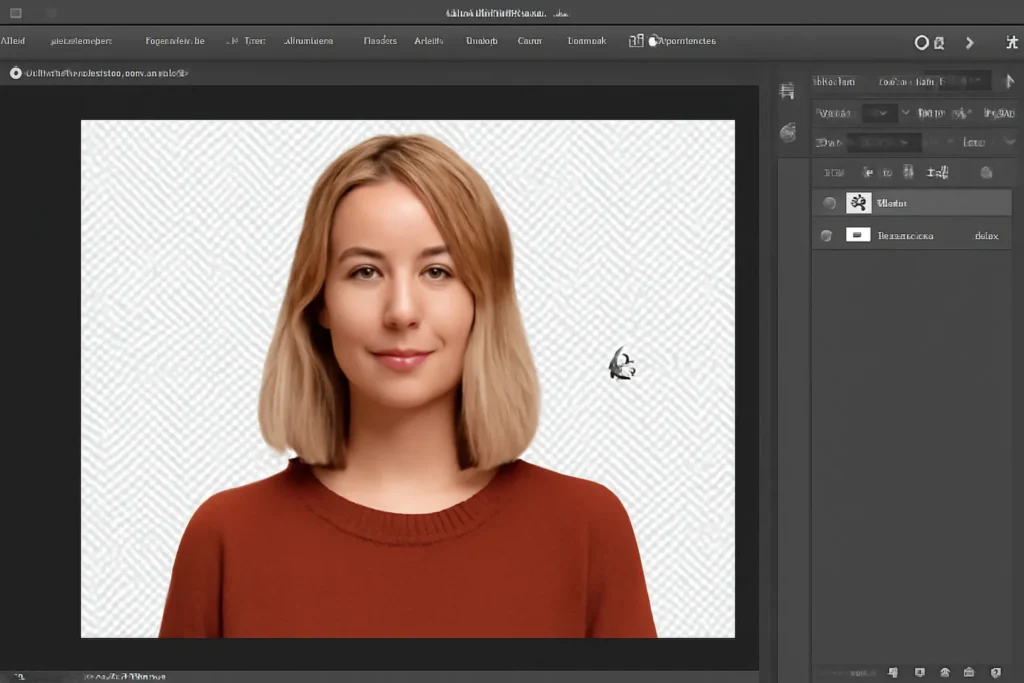
Task: Open the 'Alfrumidena' menu
Action: [x=308, y=40]
